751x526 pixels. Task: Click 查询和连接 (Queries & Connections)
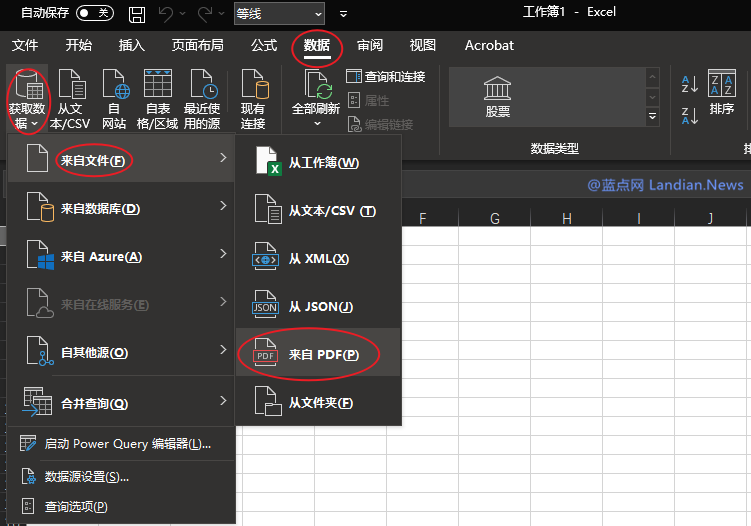[386, 77]
